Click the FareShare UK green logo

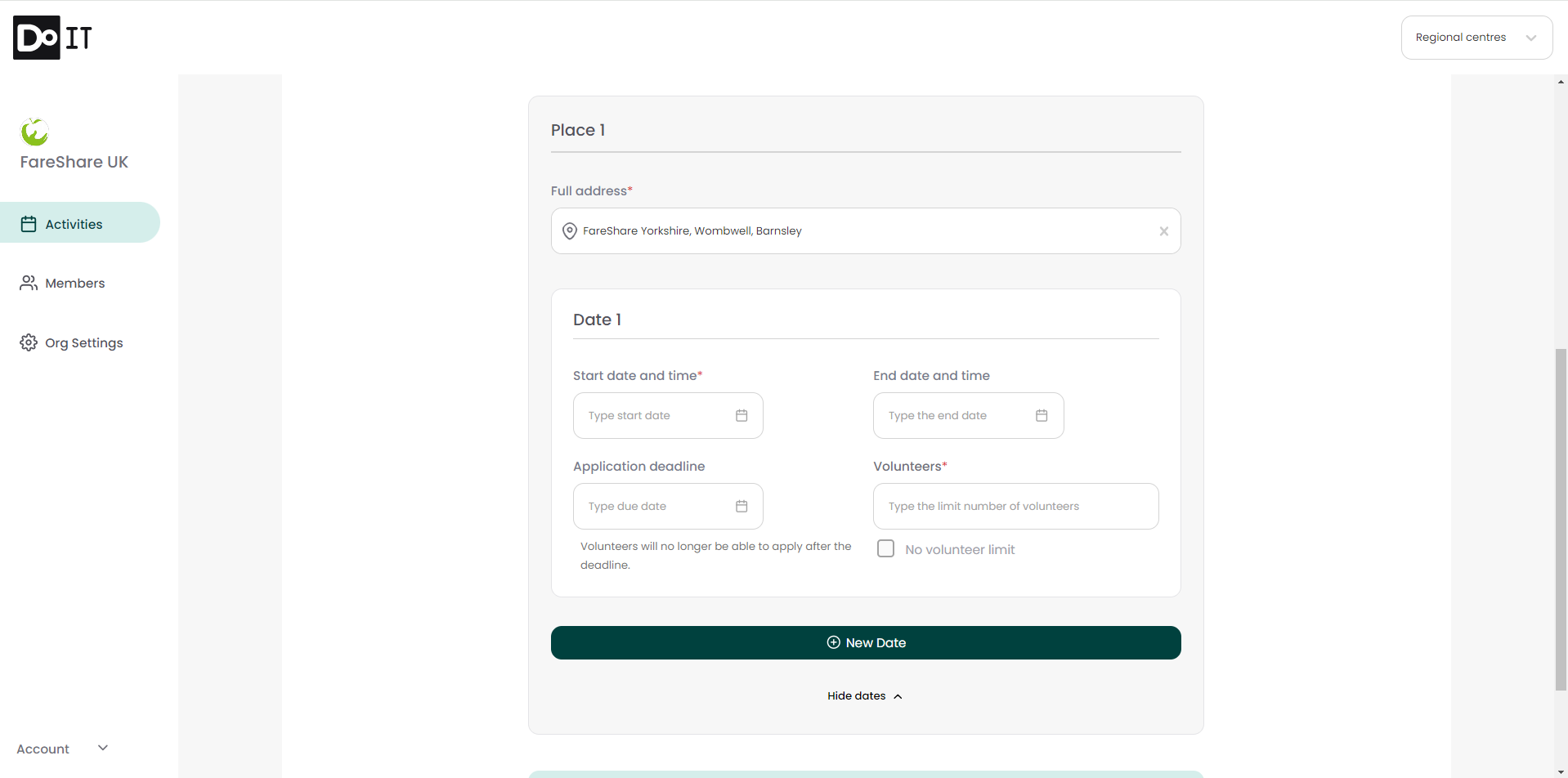(34, 132)
